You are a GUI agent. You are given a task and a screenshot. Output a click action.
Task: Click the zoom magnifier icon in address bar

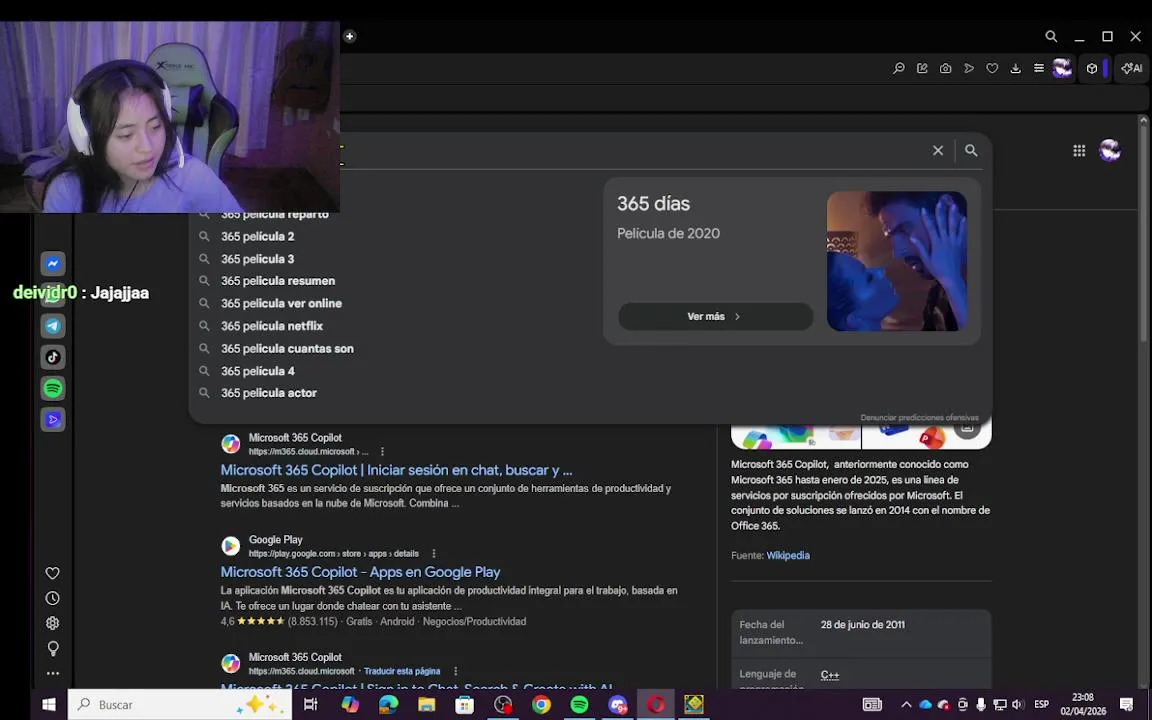pyautogui.click(x=899, y=68)
